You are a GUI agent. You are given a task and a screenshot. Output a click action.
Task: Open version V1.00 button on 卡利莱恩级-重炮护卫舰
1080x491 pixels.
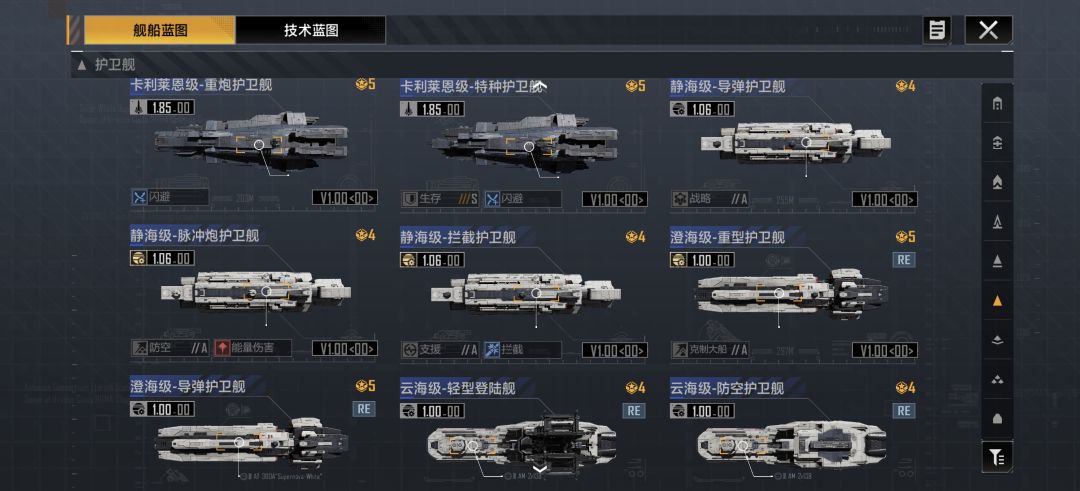pyautogui.click(x=344, y=198)
